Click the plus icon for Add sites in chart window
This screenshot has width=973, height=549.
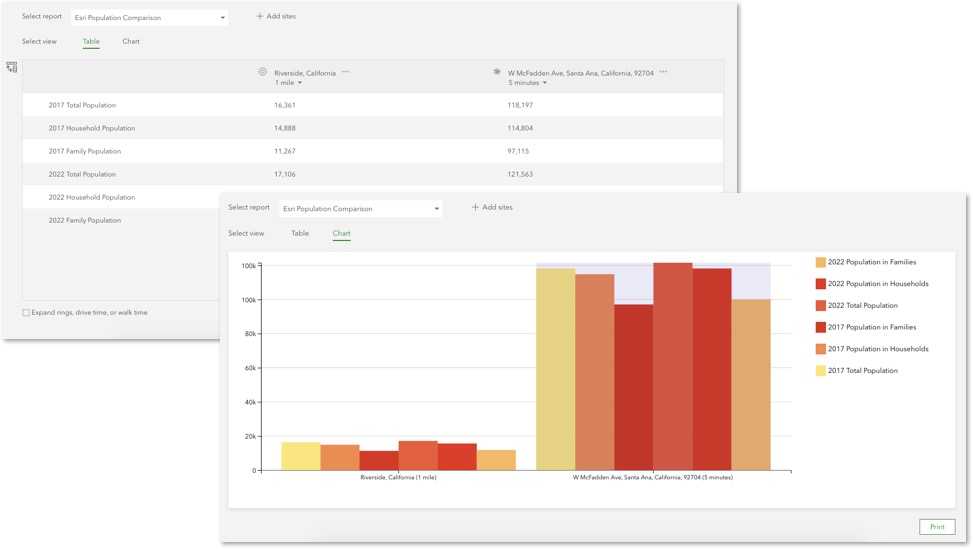(475, 207)
